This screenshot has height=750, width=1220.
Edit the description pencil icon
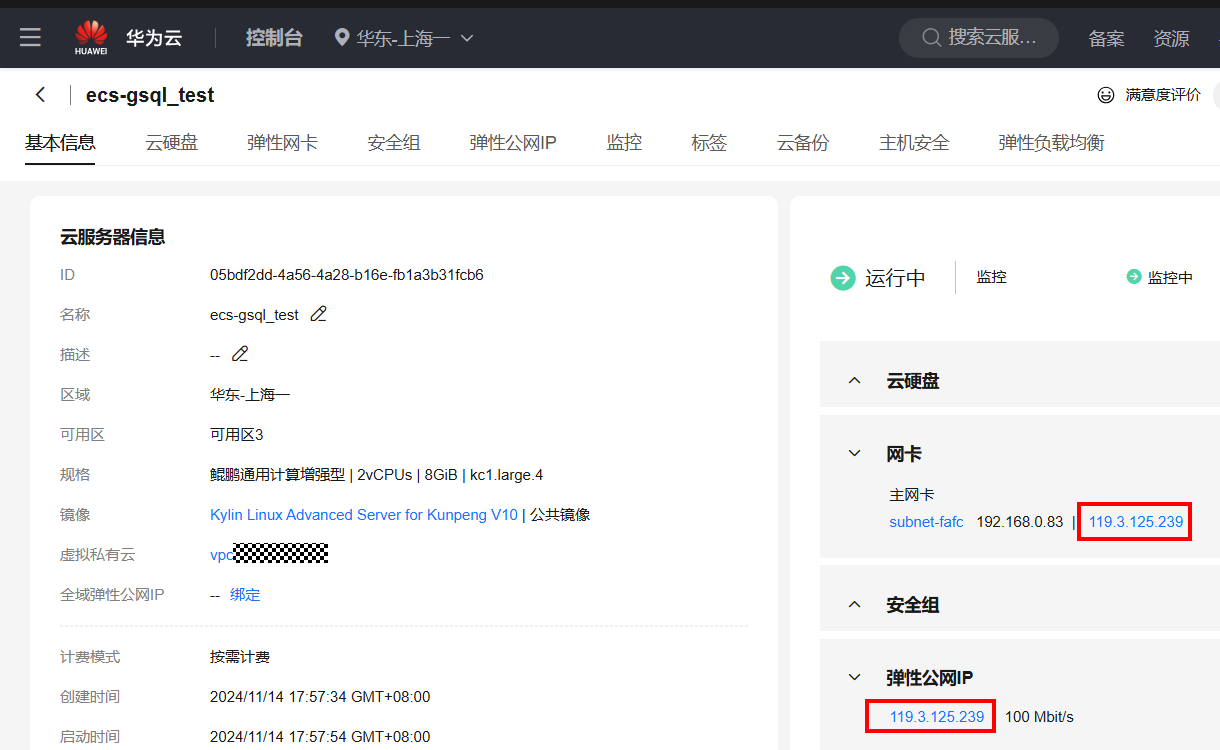pyautogui.click(x=240, y=354)
